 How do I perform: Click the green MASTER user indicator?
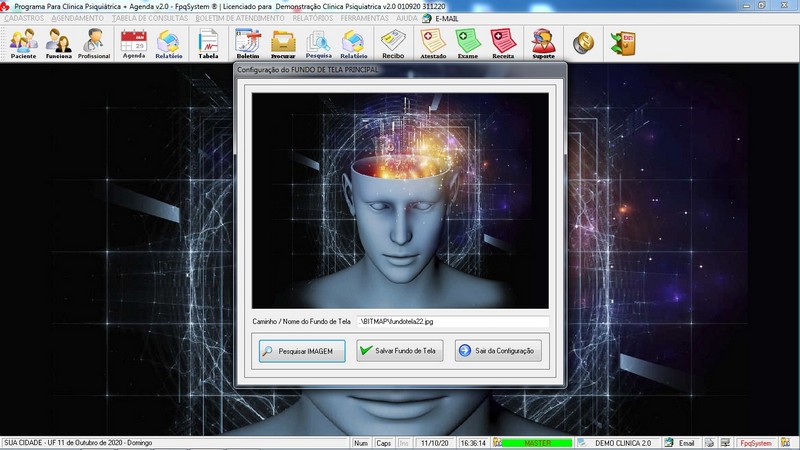click(538, 443)
